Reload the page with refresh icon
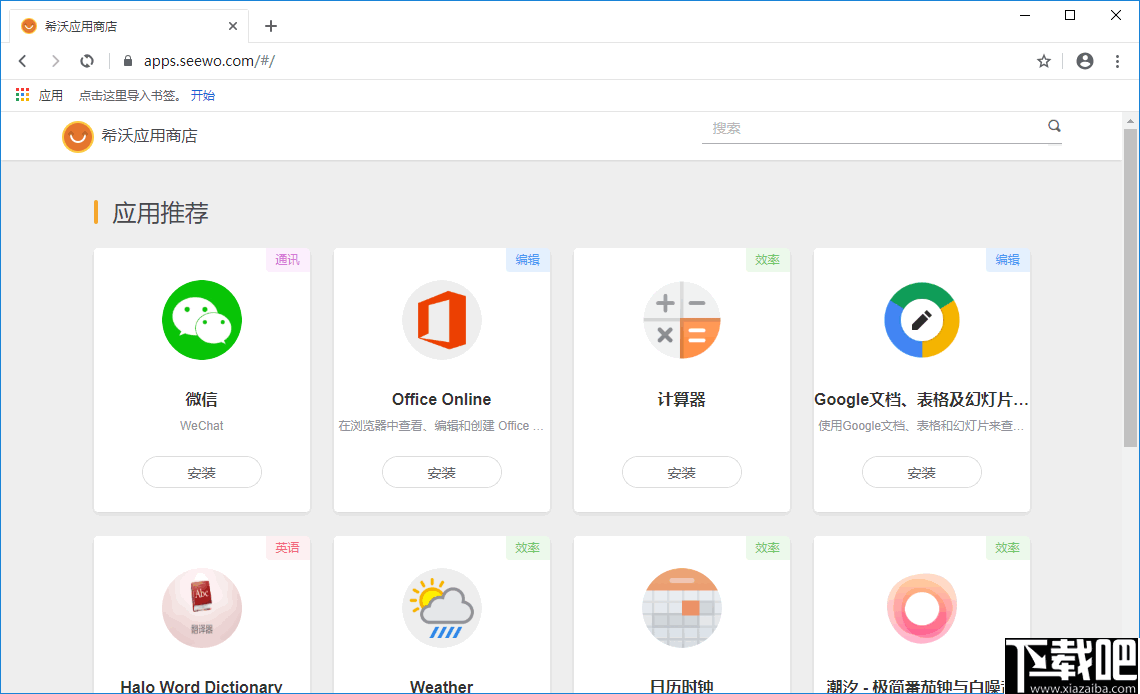 click(87, 61)
